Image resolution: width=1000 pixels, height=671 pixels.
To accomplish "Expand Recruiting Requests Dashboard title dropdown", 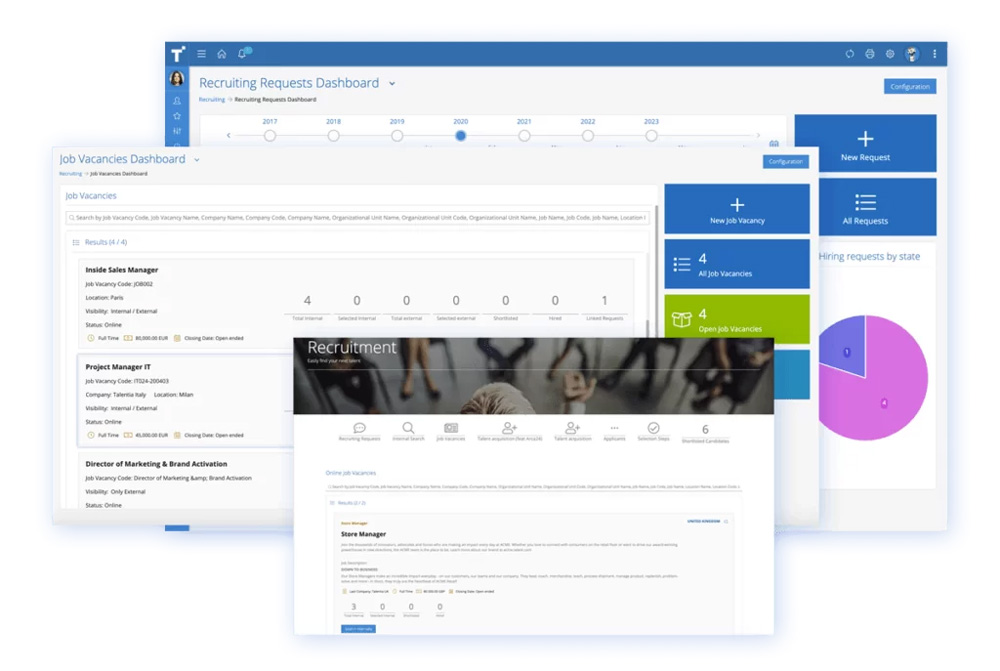I will (x=392, y=84).
